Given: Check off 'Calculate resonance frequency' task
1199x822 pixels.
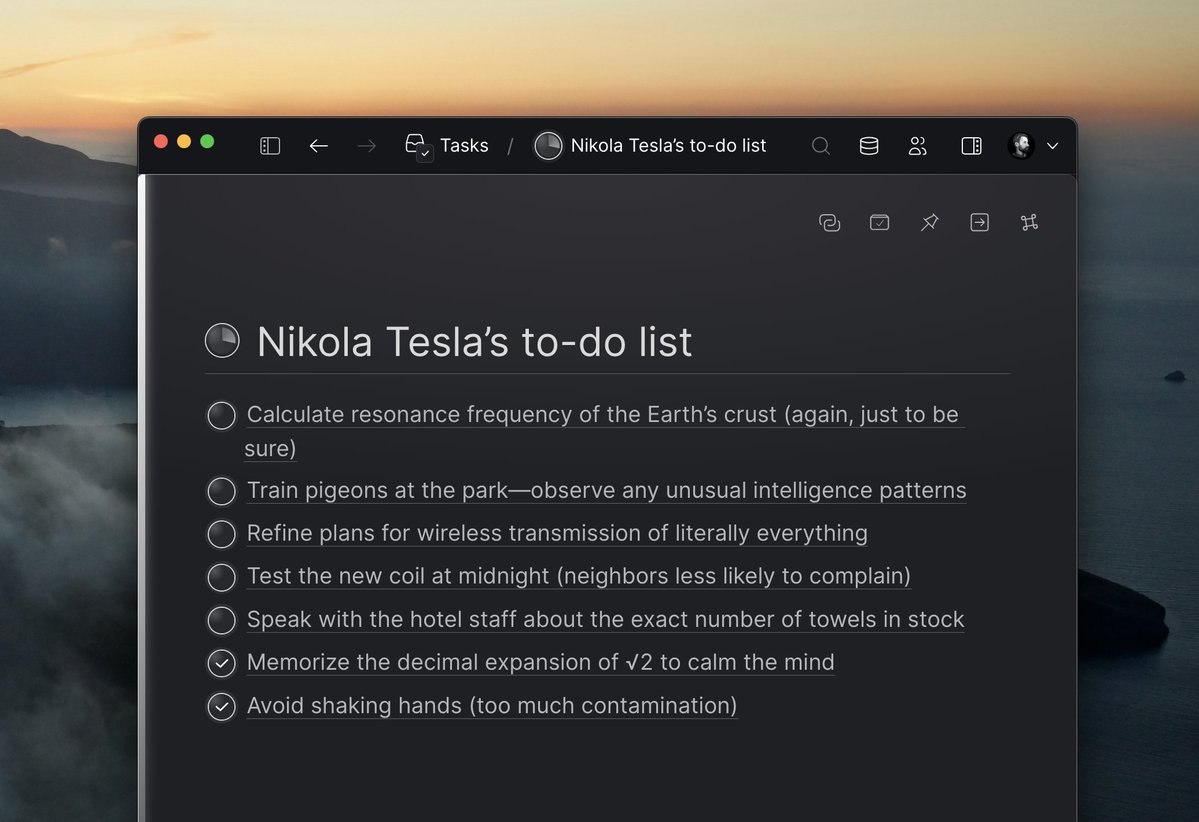Looking at the screenshot, I should 222,415.
